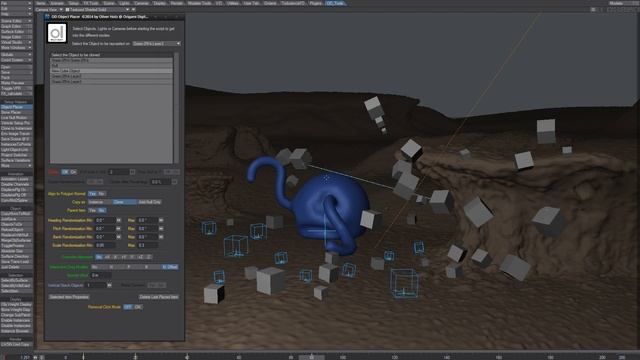Click the object list vertical scrollbar
The width and height of the screenshot is (640, 360).
176,108
